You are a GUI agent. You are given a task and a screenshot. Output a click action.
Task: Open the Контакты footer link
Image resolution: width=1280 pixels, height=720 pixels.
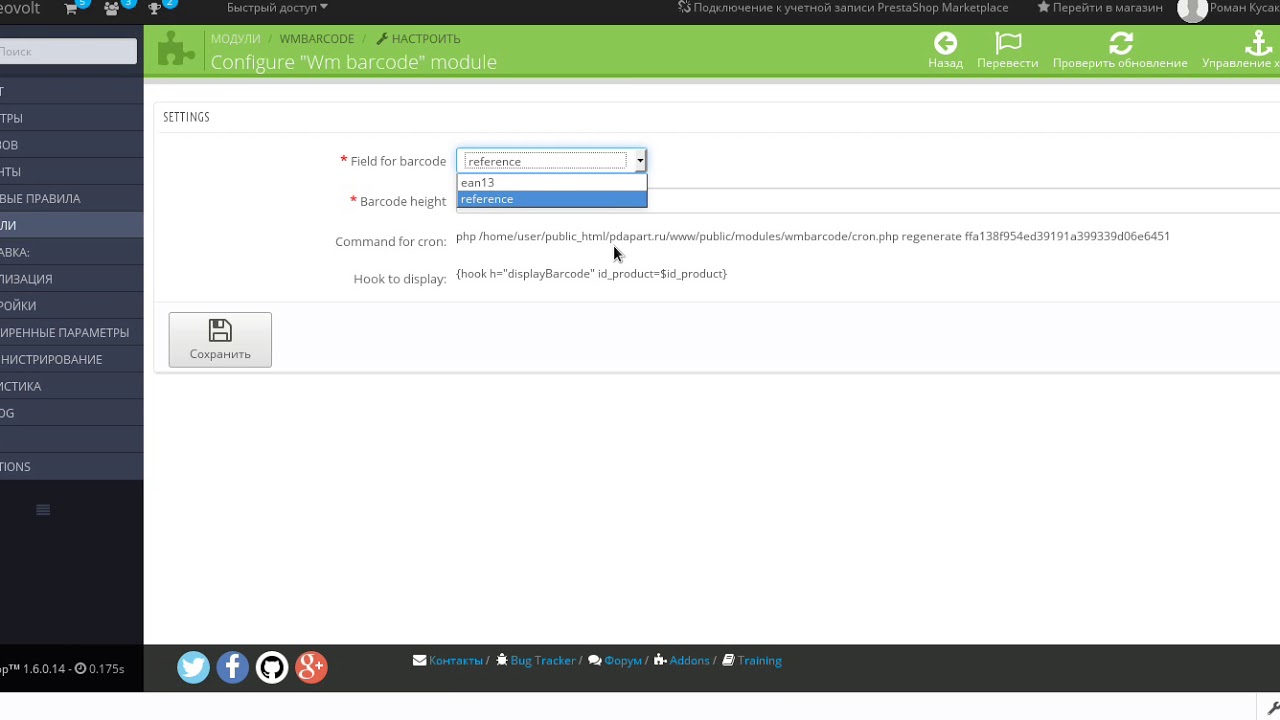pos(448,661)
